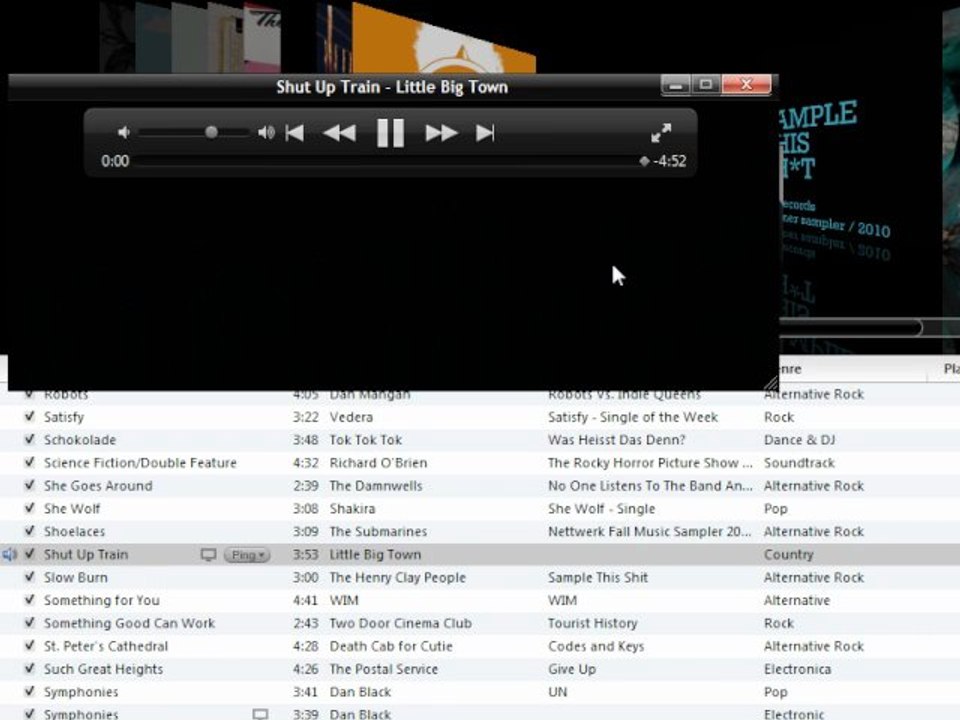Click the diamond playhead marker

pyautogui.click(x=644, y=162)
